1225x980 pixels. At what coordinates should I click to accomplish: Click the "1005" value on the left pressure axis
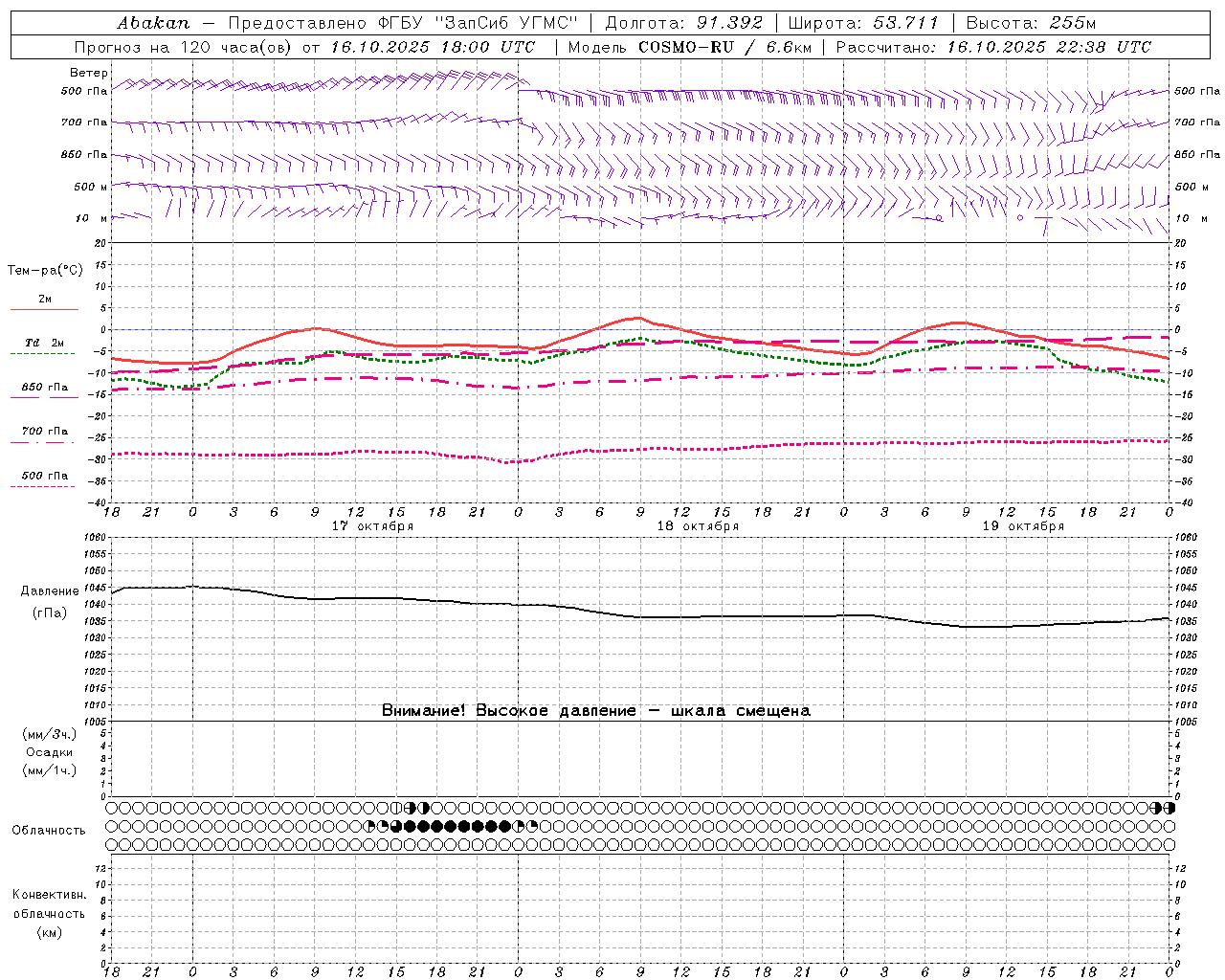(x=94, y=722)
